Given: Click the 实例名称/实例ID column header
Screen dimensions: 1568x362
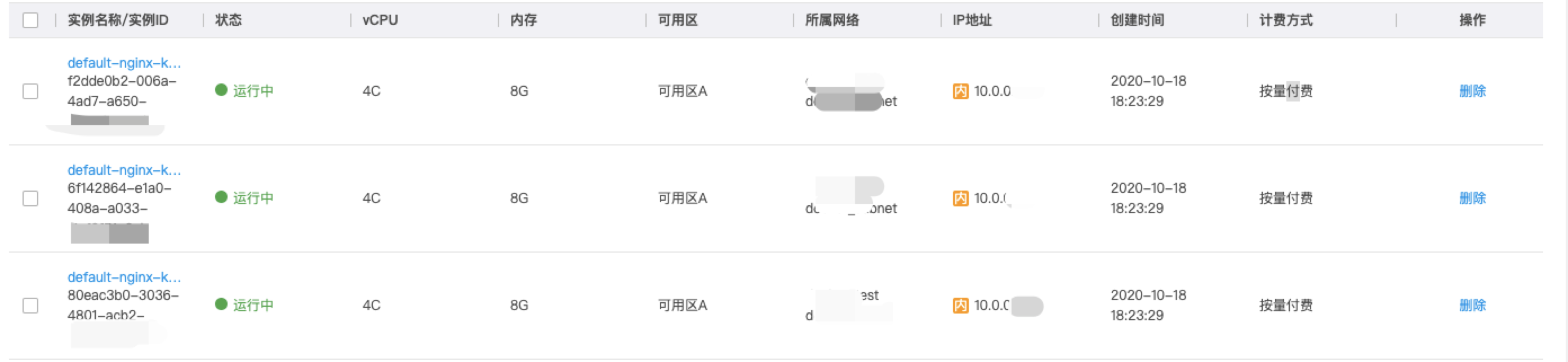Looking at the screenshot, I should (x=118, y=20).
